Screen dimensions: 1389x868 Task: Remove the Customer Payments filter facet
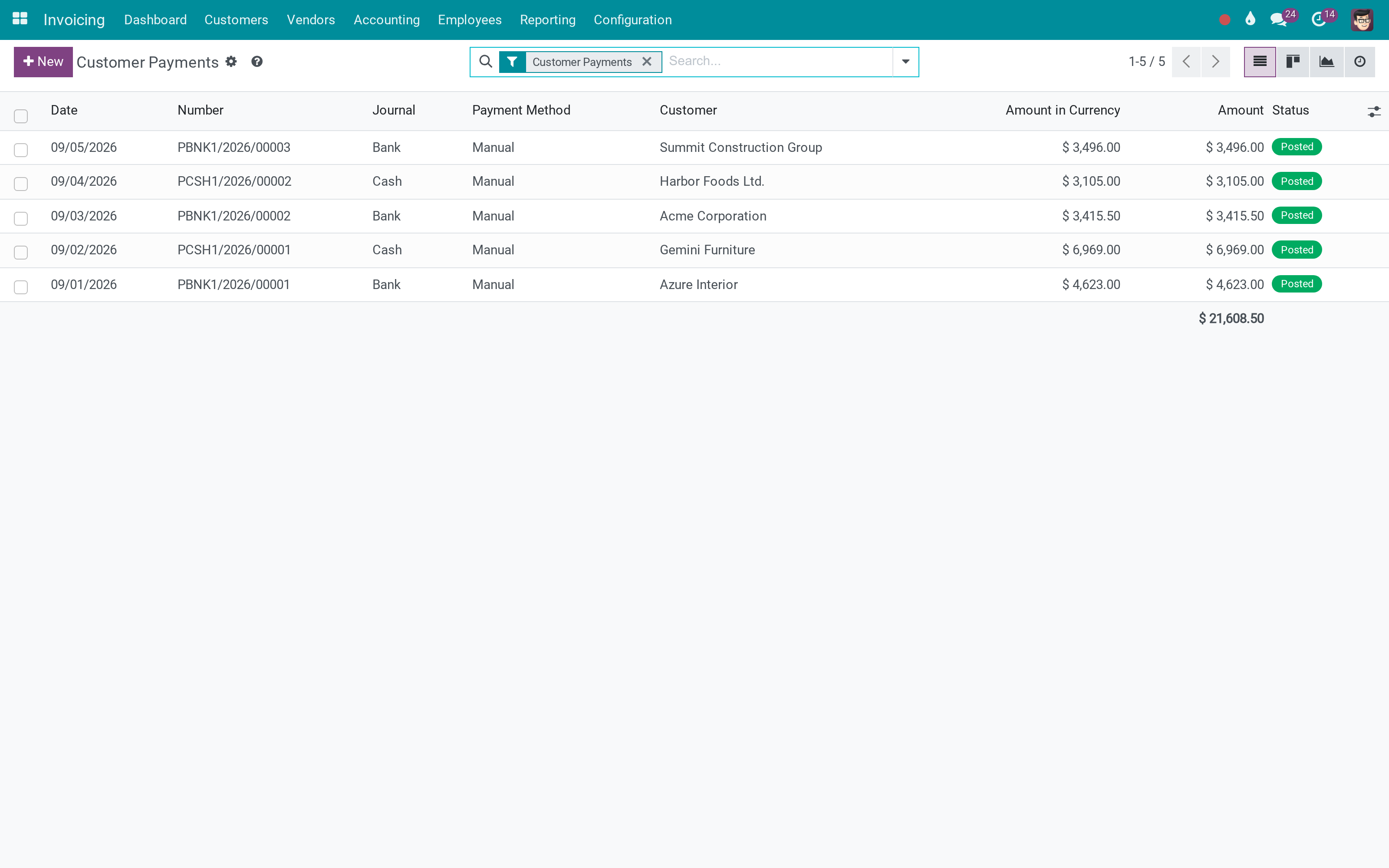pos(647,62)
